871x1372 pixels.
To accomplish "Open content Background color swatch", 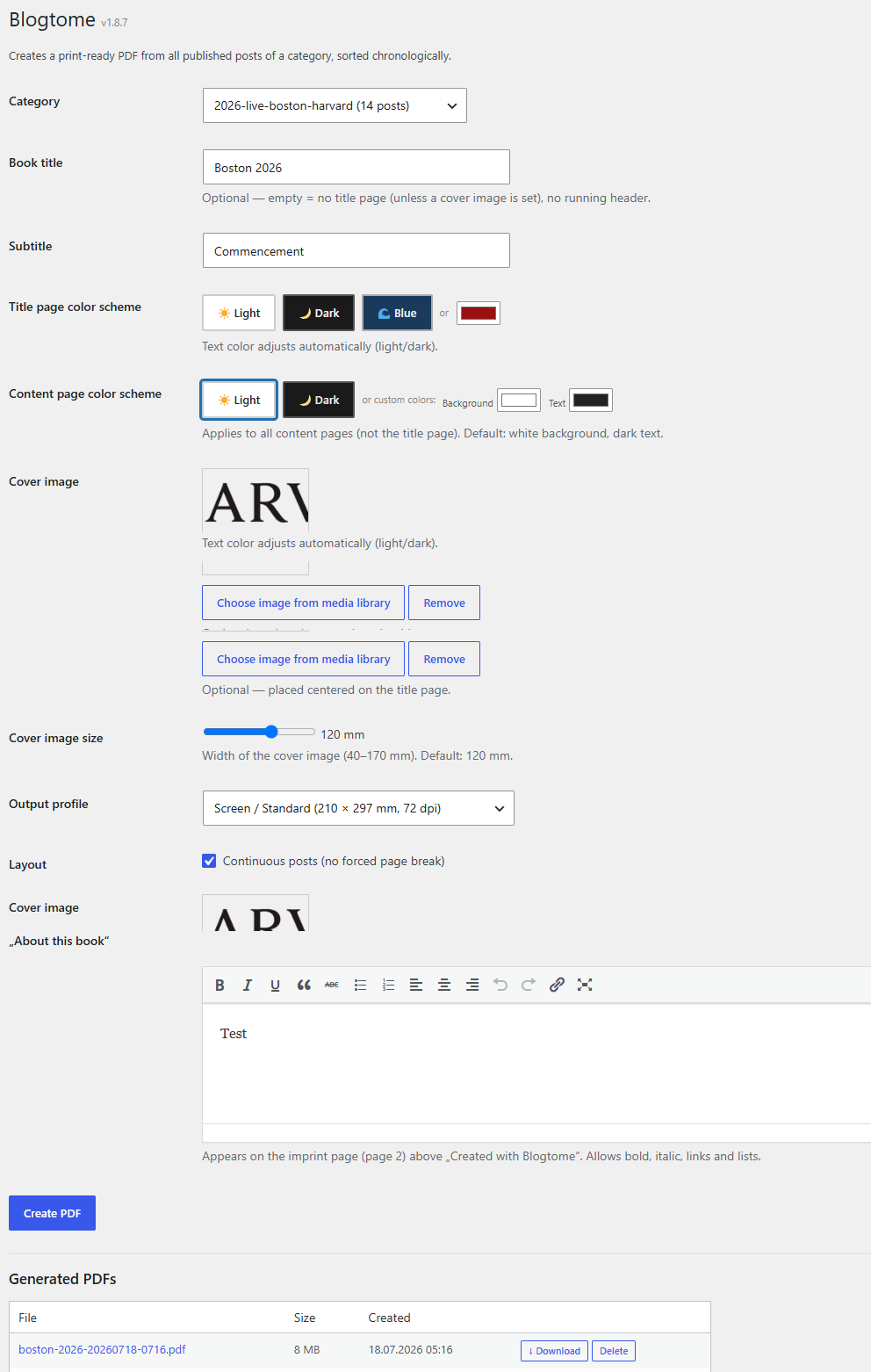I will click(x=519, y=401).
